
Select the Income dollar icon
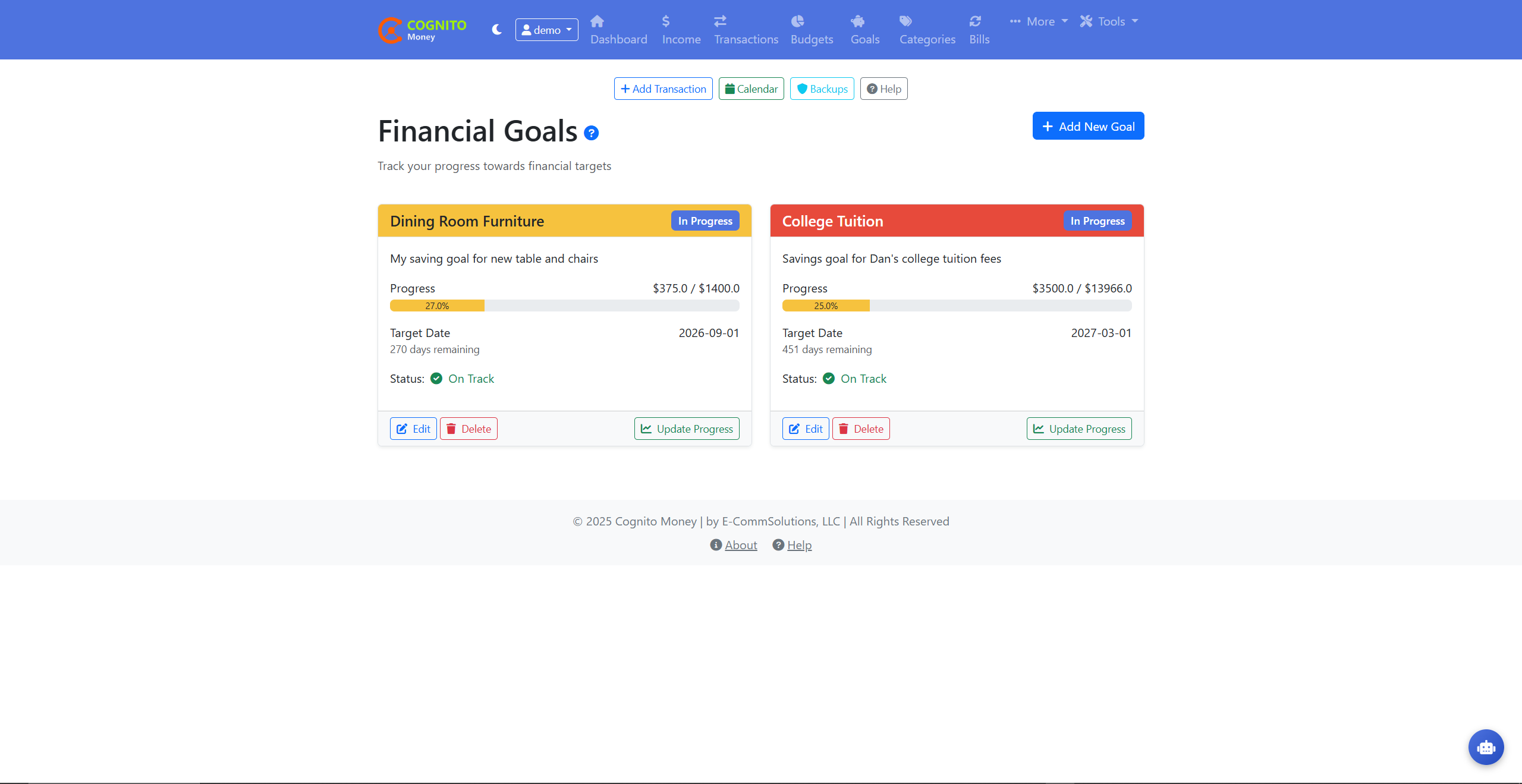(666, 21)
